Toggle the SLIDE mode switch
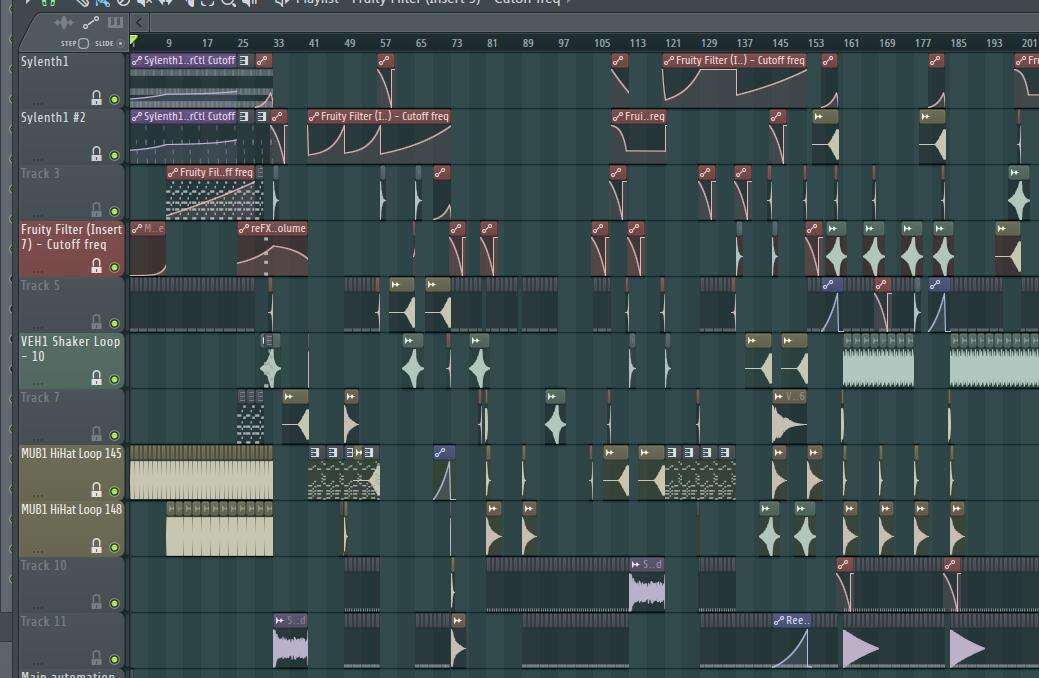This screenshot has width=1039, height=678. pyautogui.click(x=121, y=43)
